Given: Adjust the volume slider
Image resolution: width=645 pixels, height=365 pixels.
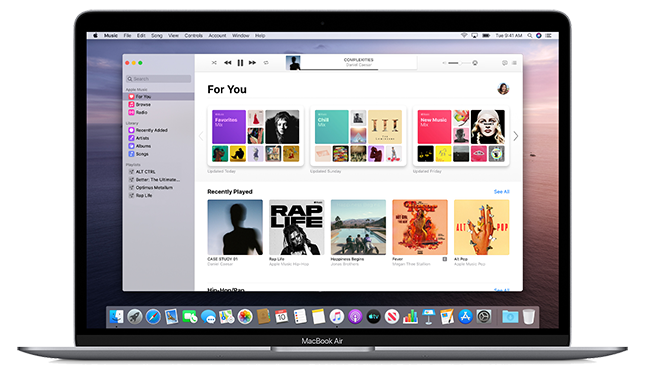Looking at the screenshot, I should (459, 63).
